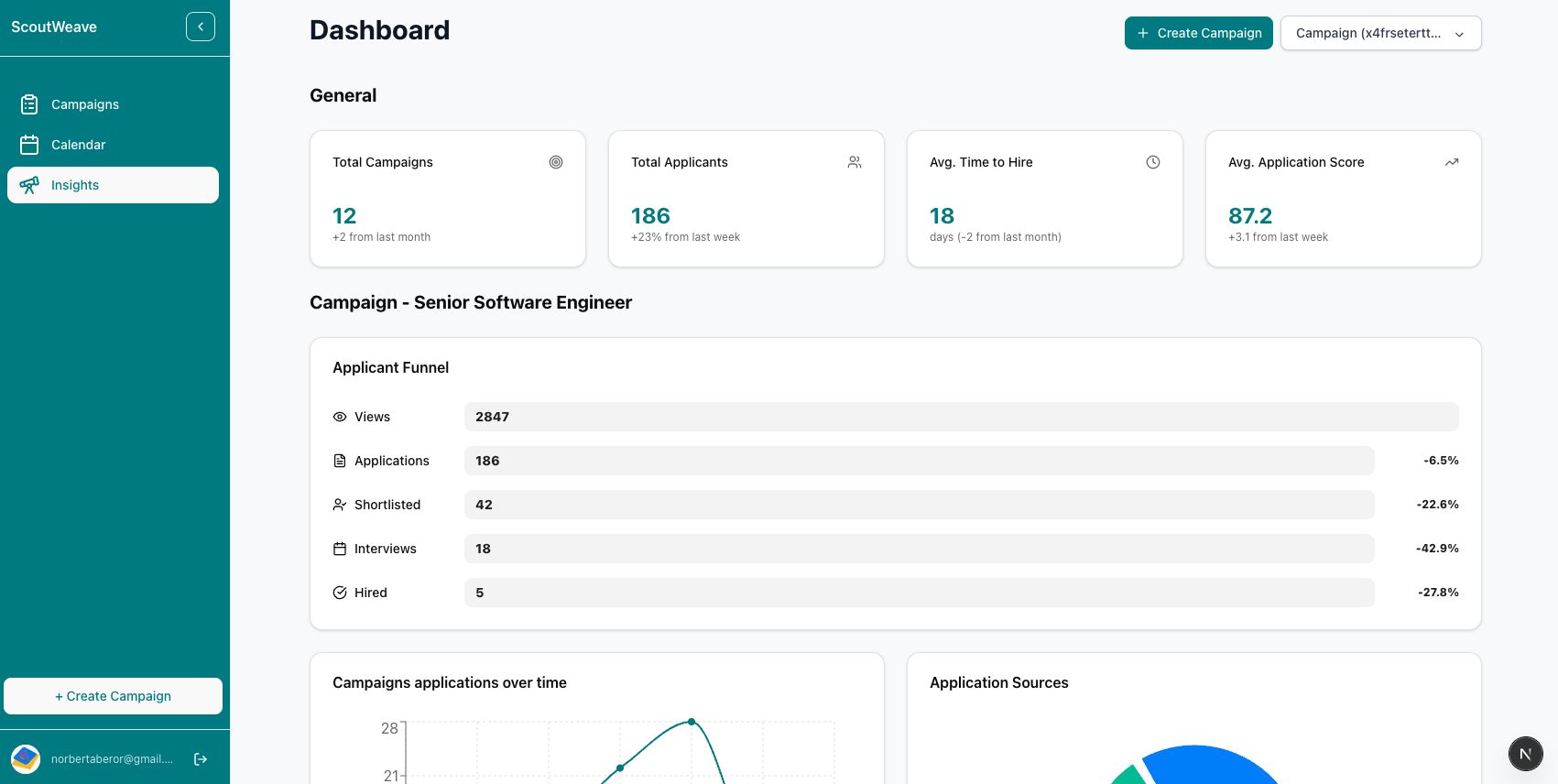The image size is (1558, 784).
Task: Open the Campaign selector dropdown
Action: click(x=1380, y=33)
